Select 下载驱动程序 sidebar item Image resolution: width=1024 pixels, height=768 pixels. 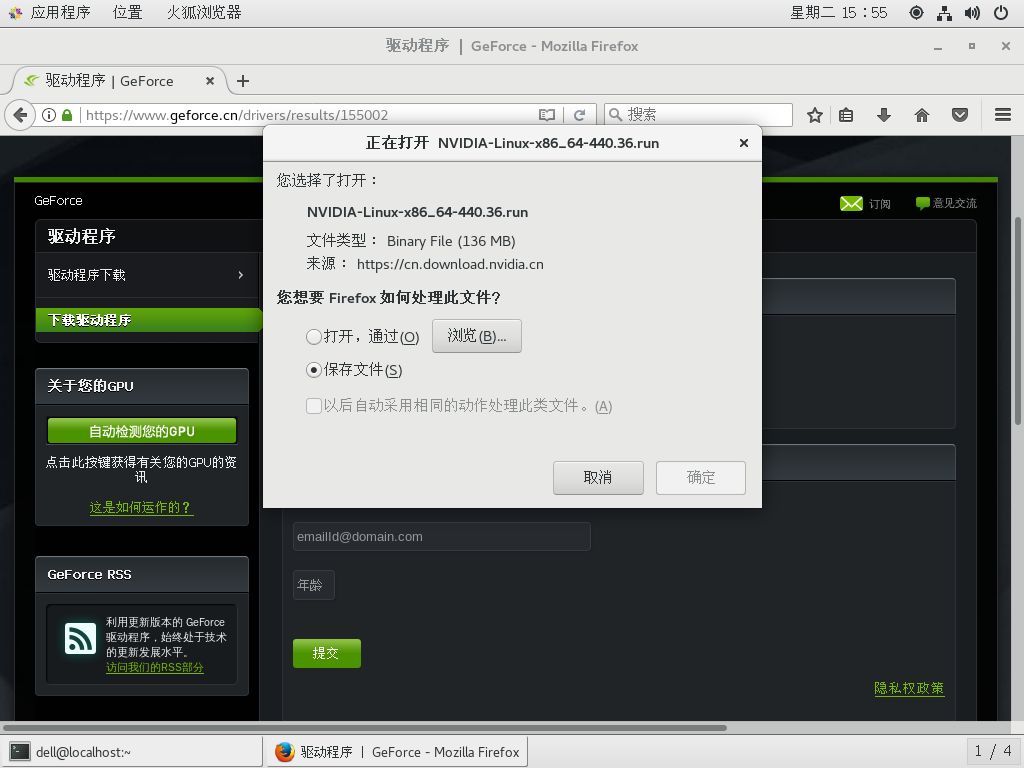coord(148,320)
